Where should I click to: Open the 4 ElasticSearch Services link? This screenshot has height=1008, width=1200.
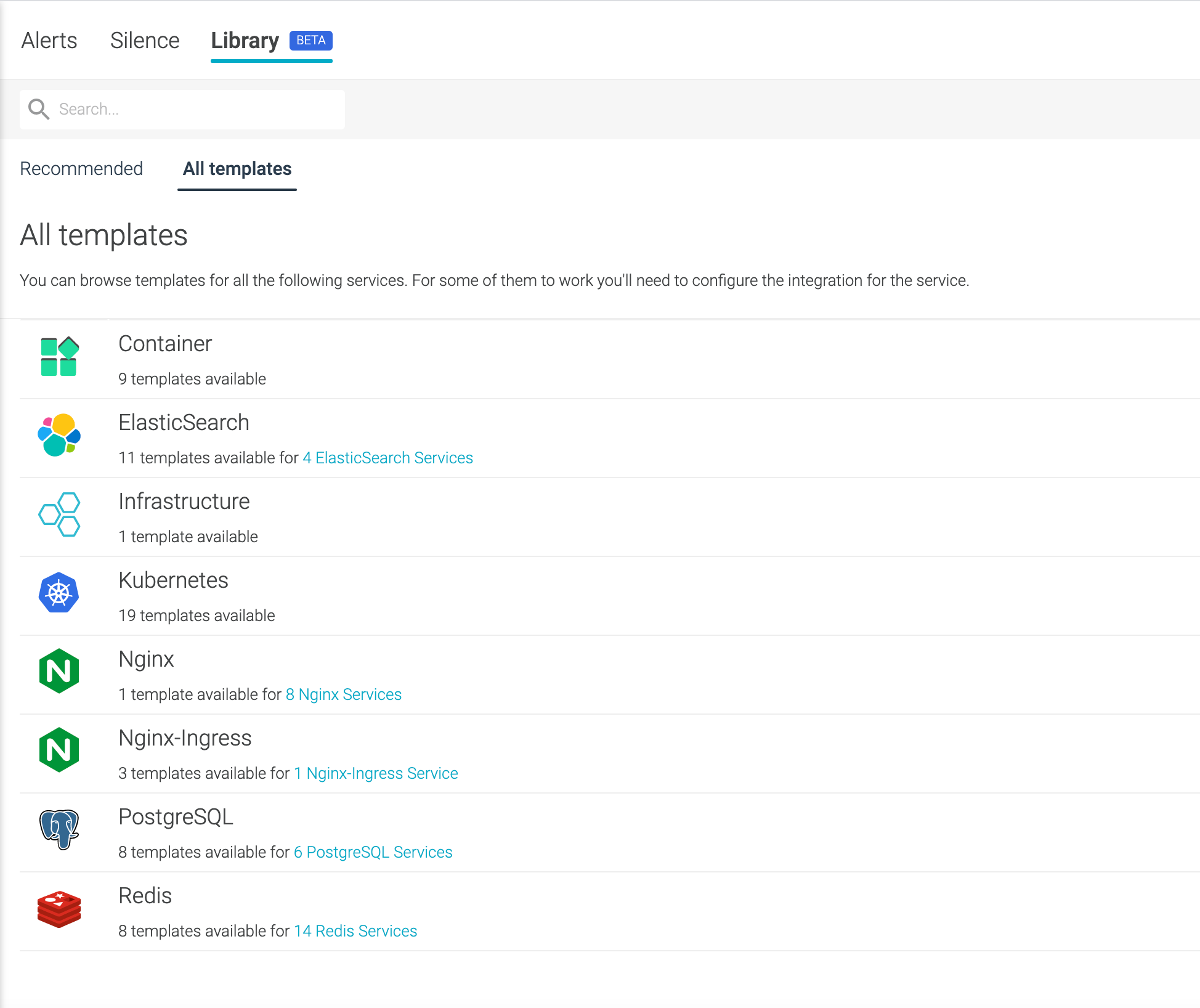click(388, 458)
